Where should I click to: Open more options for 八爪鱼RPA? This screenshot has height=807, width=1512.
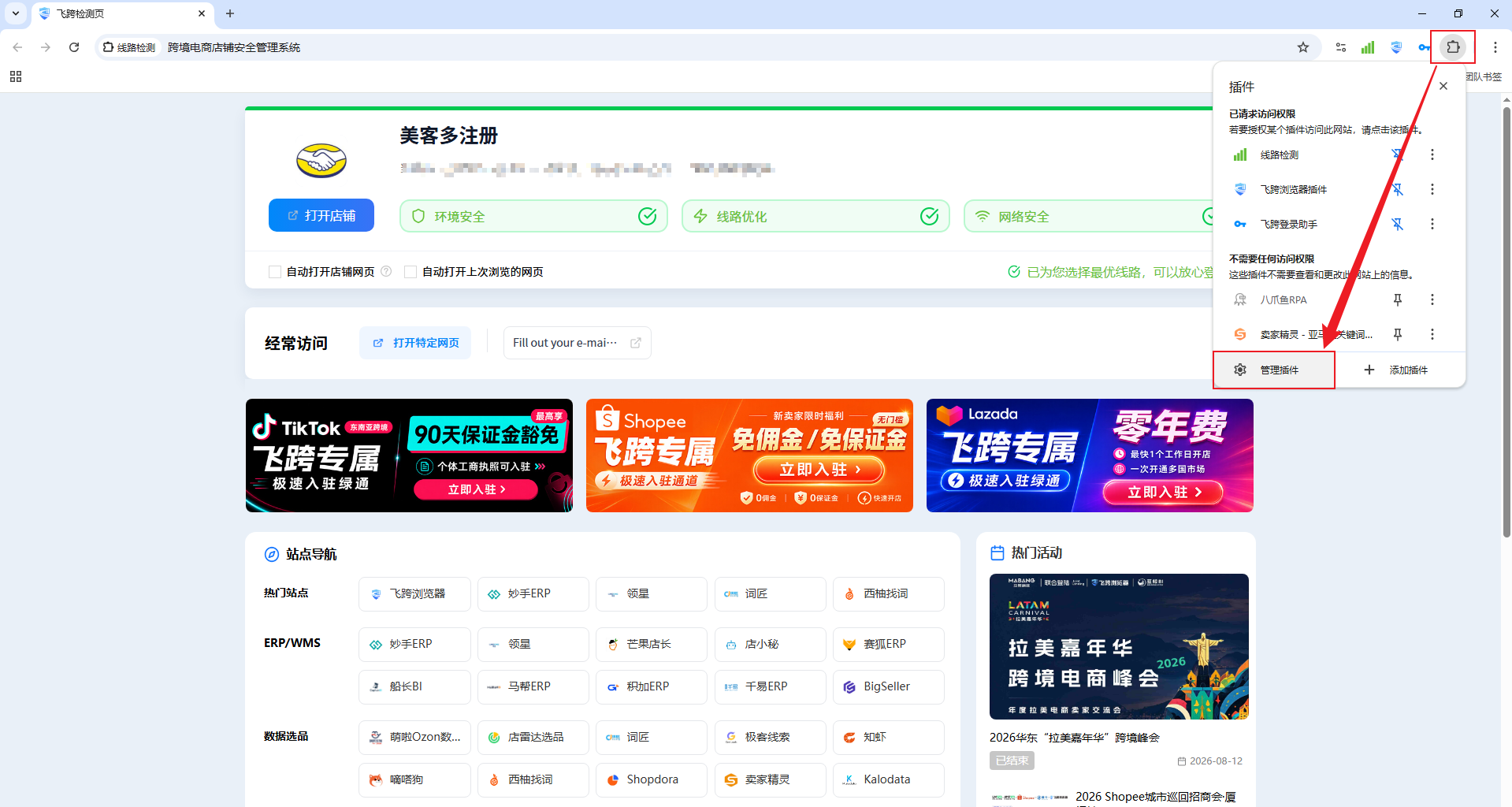point(1432,300)
